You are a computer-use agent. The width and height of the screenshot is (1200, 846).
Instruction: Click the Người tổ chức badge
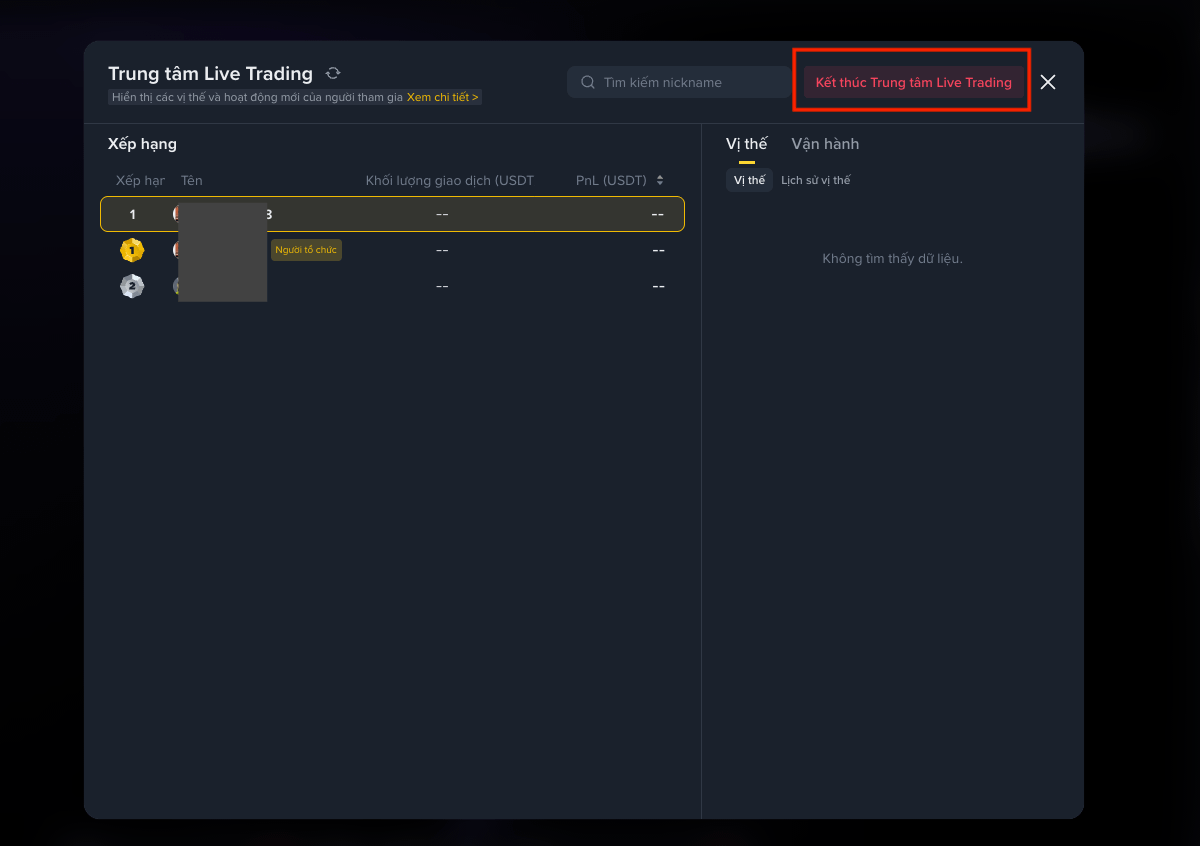[x=306, y=250]
